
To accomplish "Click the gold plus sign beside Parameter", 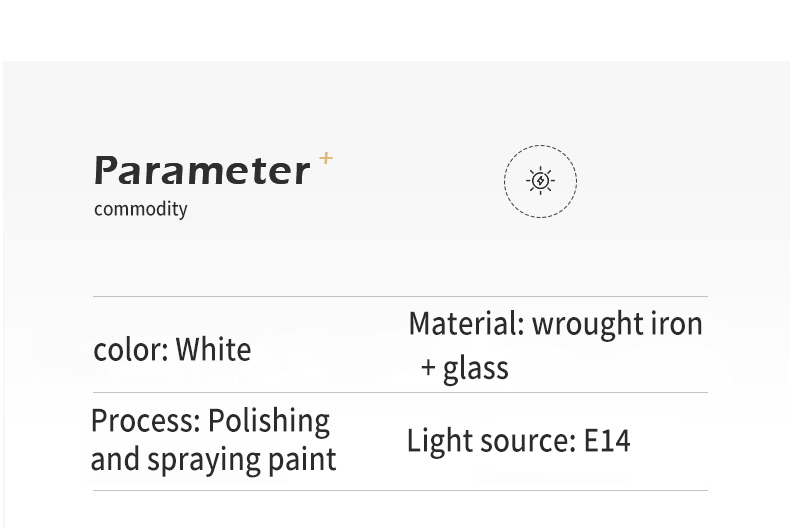I will click(326, 158).
